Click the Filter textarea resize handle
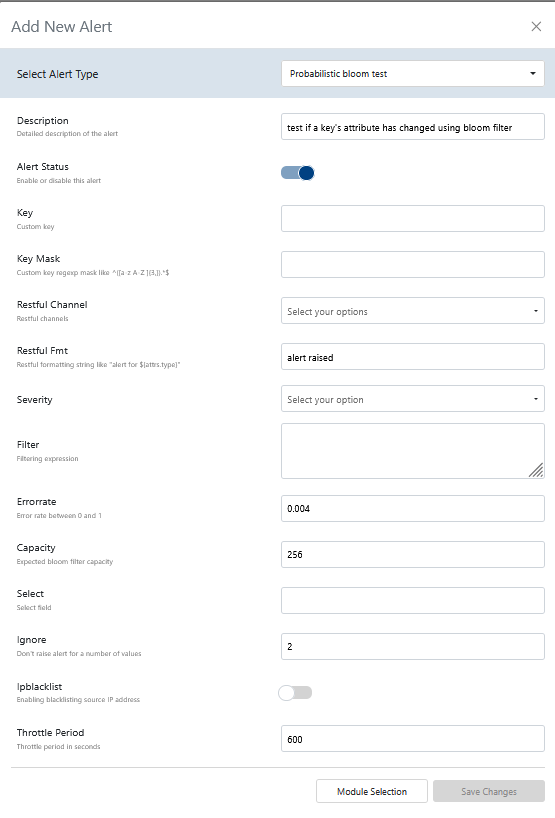This screenshot has width=555, height=818. click(536, 470)
